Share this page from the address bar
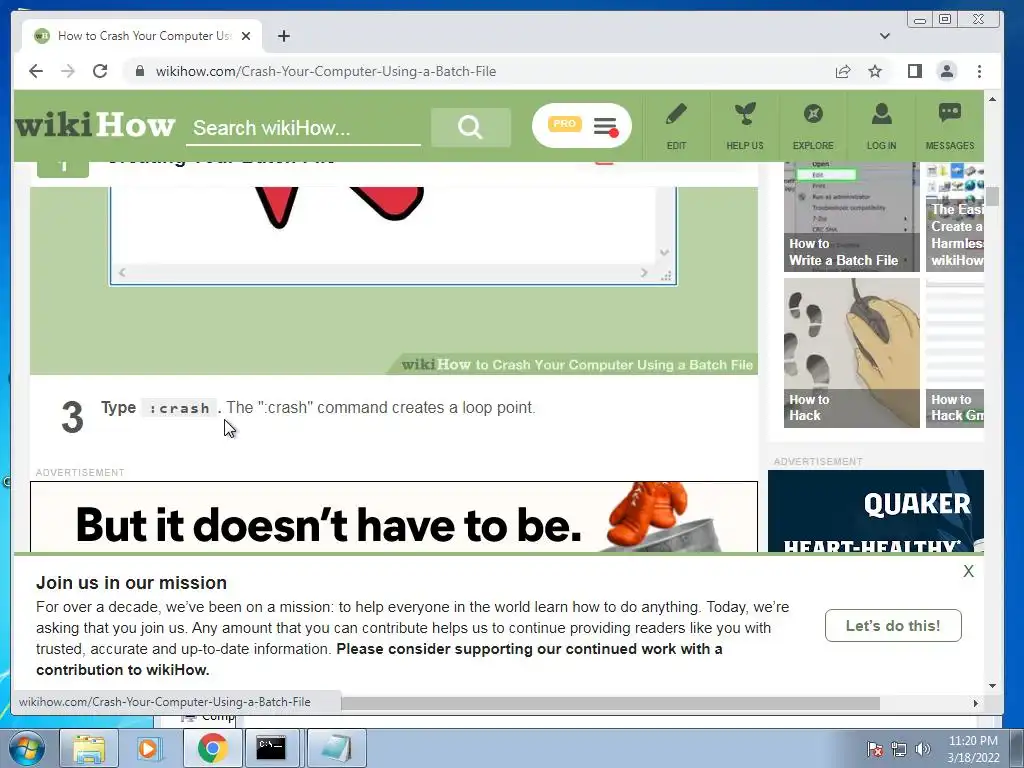 (842, 71)
